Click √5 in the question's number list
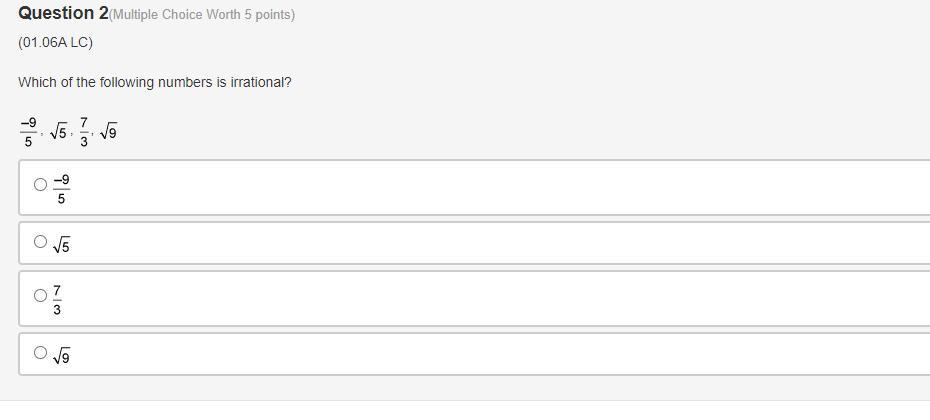Image resolution: width=930 pixels, height=420 pixels. pos(58,131)
